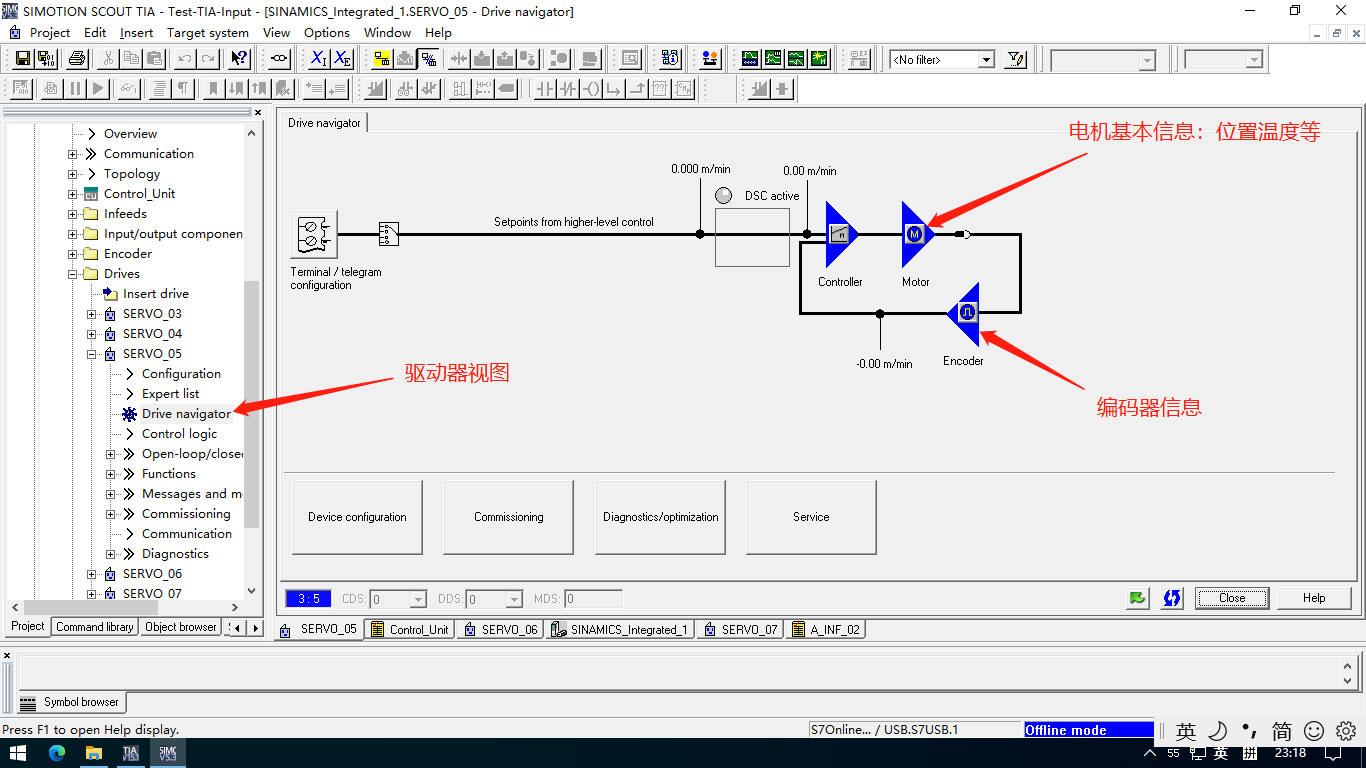Open the DDS dropdown

click(x=514, y=600)
